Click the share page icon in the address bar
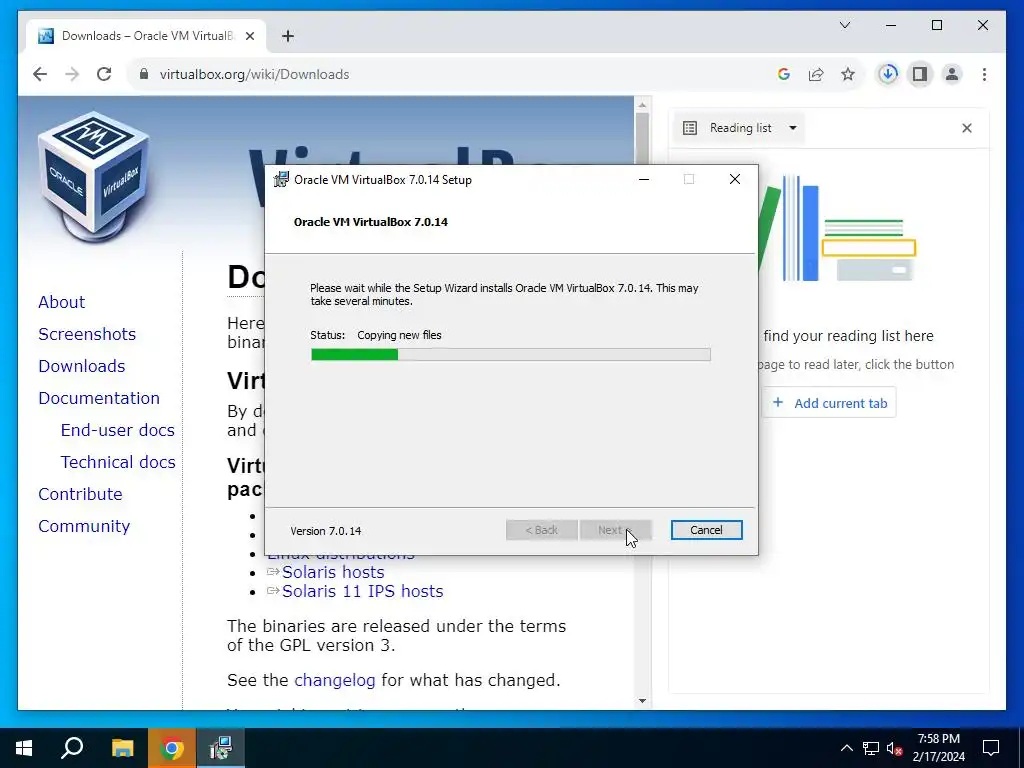The width and height of the screenshot is (1024, 768). 816,74
